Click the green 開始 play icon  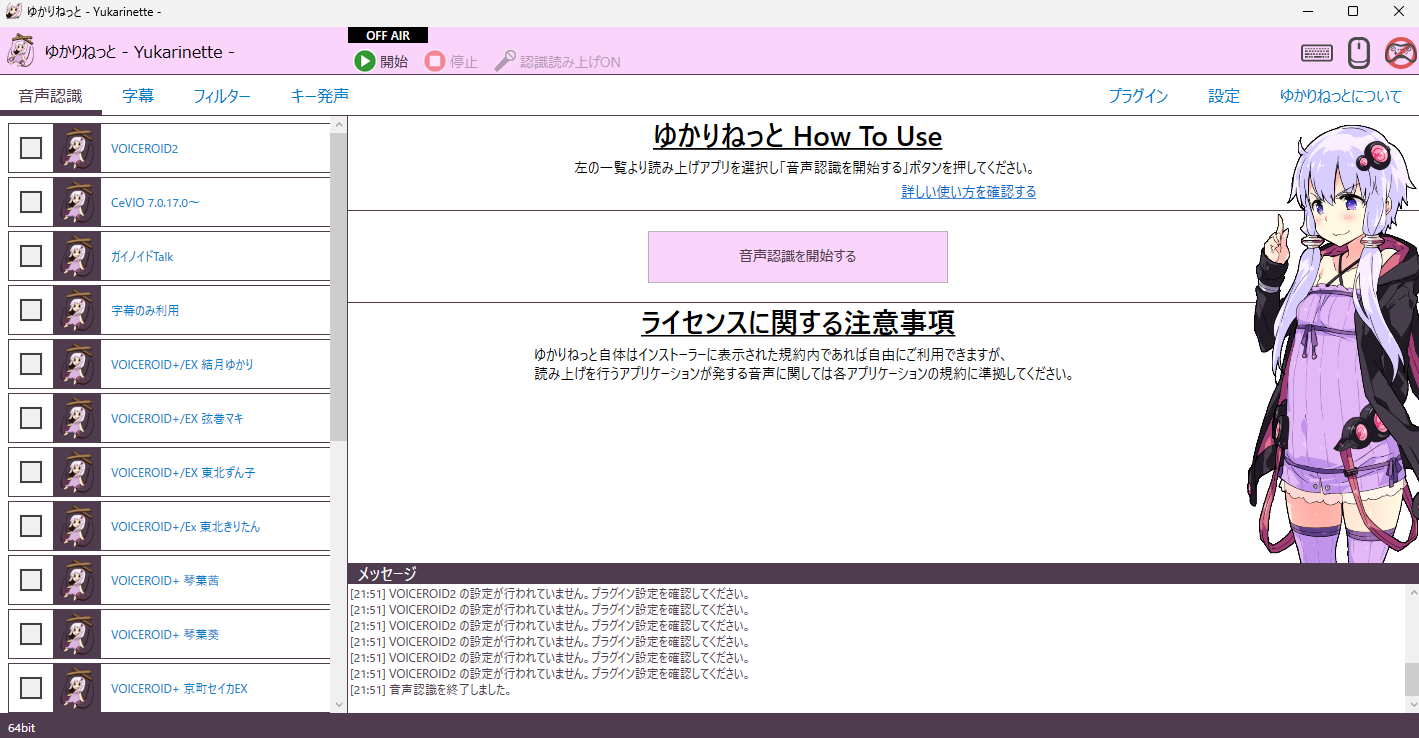[x=365, y=61]
